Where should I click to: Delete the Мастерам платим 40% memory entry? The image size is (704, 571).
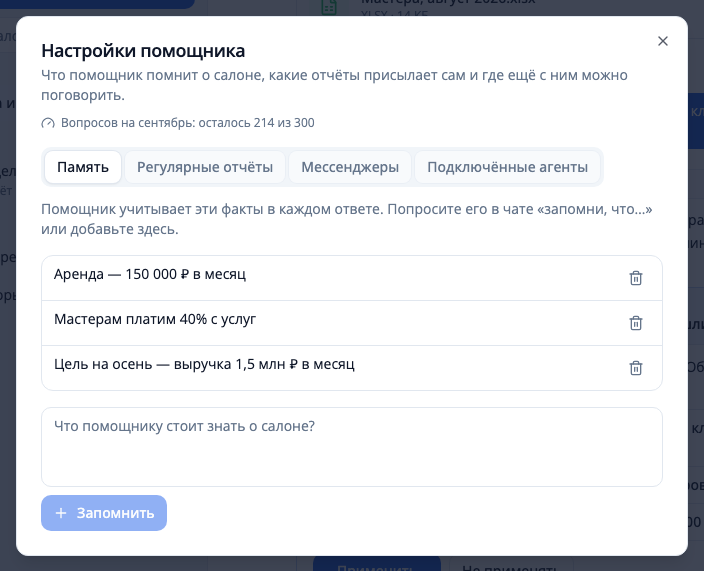(635, 323)
